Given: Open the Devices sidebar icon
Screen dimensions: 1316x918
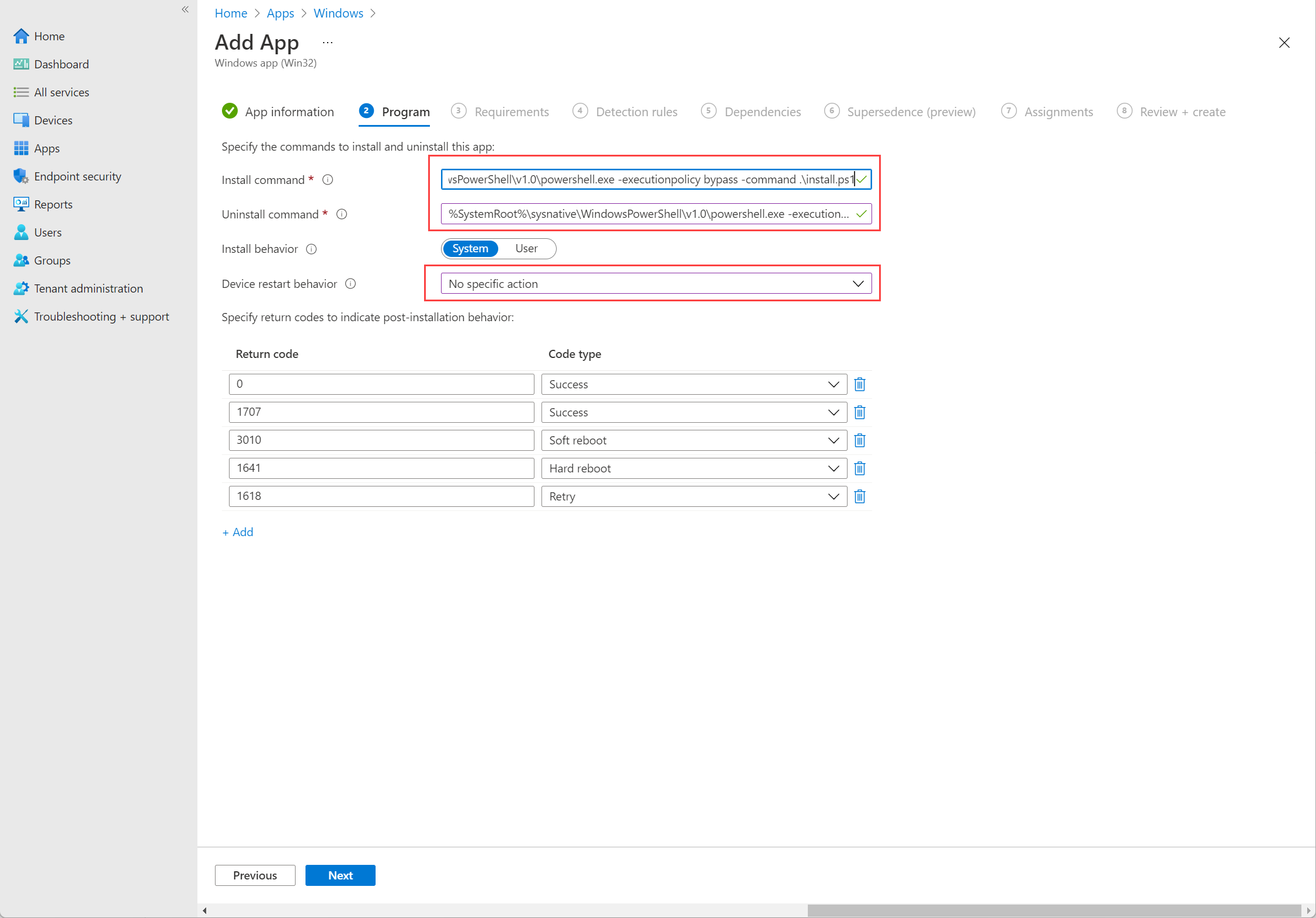Looking at the screenshot, I should (x=21, y=120).
